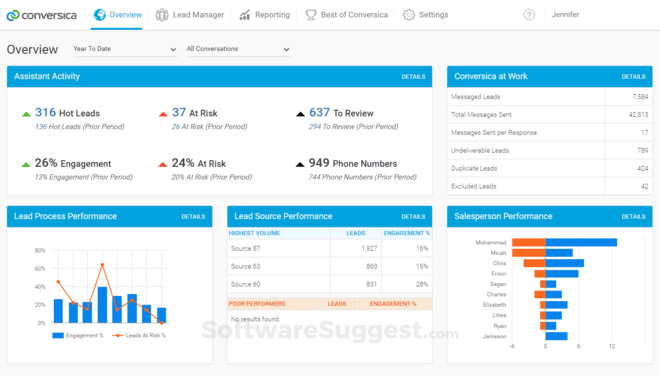The image size is (660, 377).
Task: Open Salesperson Performance DETAILS link
Action: [x=633, y=217]
